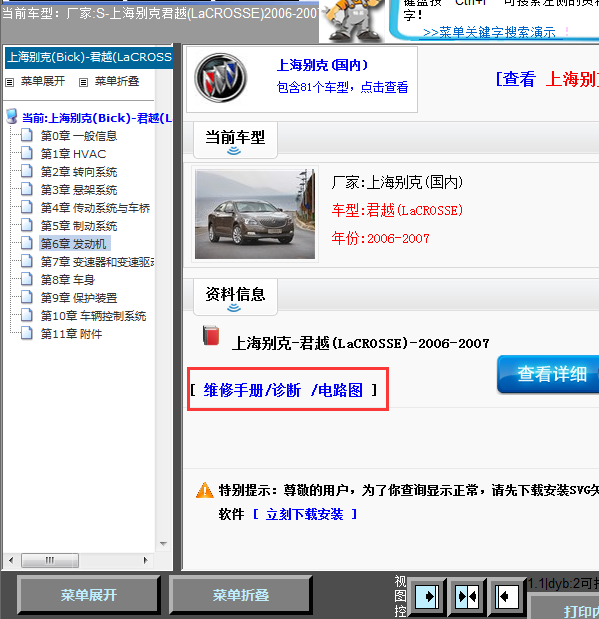Image resolution: width=599 pixels, height=619 pixels.
Task: Click the small icon beside top 菜单展开
Action: tap(9, 83)
